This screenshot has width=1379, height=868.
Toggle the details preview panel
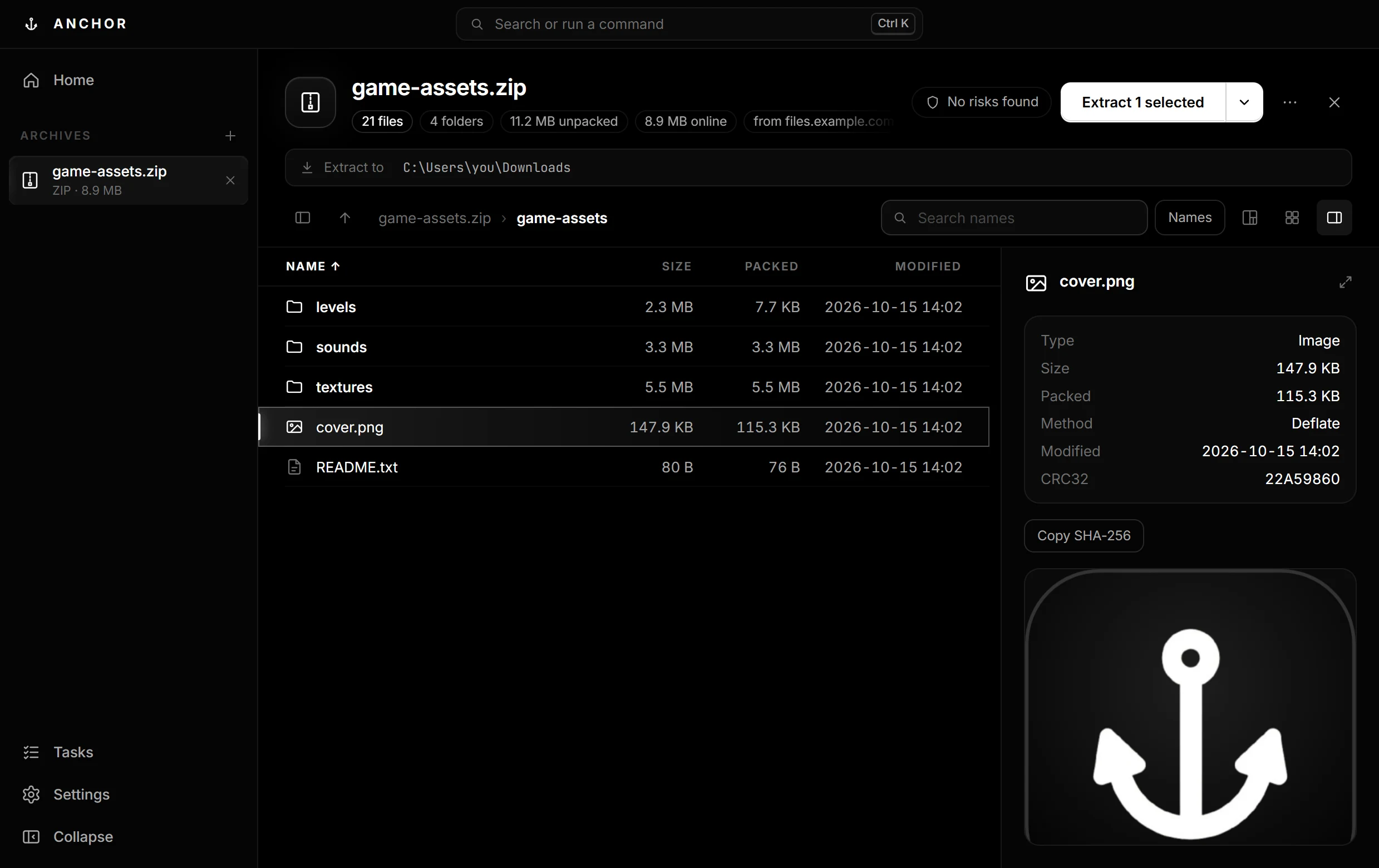click(1334, 218)
